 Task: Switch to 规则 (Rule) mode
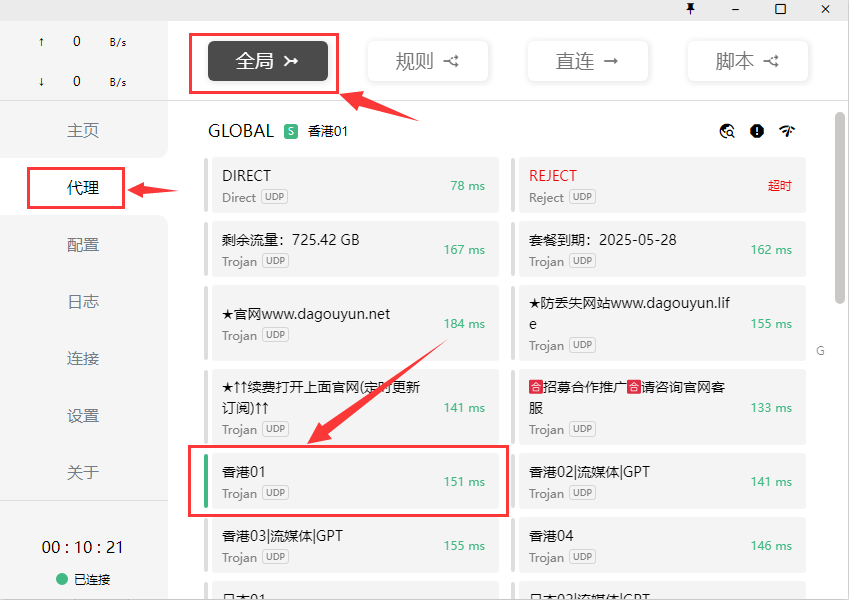[427, 61]
